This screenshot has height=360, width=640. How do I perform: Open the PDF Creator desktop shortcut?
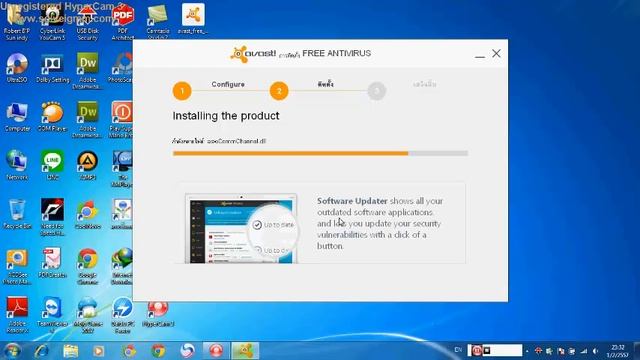[52, 263]
